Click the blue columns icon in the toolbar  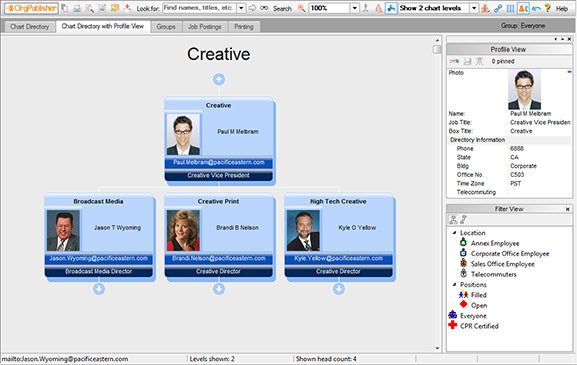(x=510, y=8)
